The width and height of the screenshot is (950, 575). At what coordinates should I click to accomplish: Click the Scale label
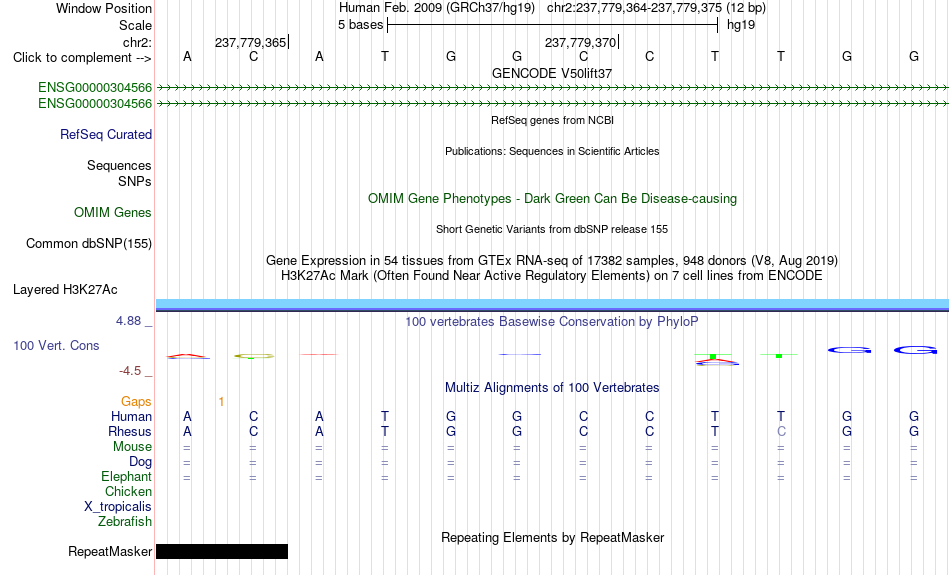tap(136, 25)
